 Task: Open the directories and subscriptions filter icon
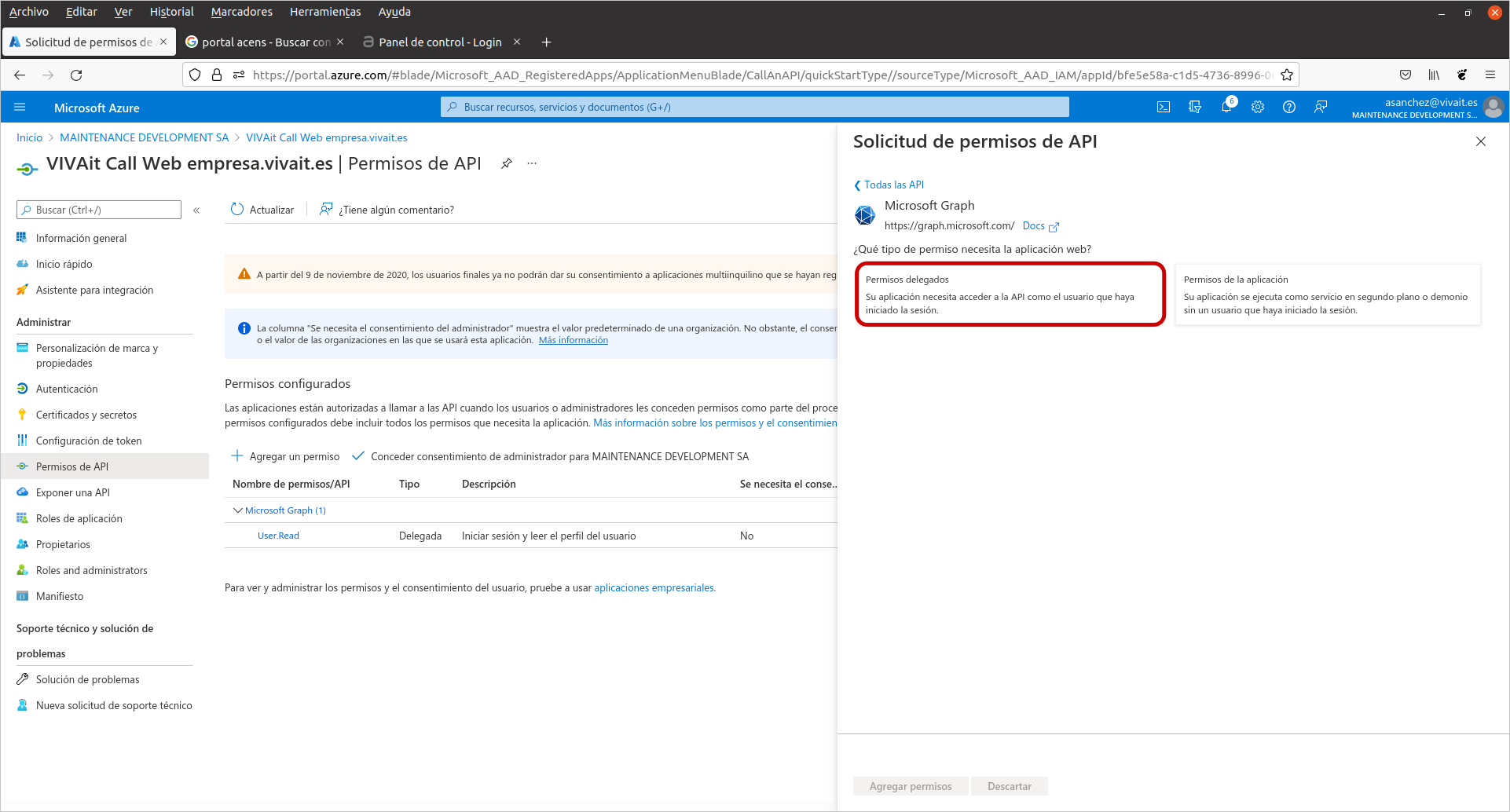click(x=1195, y=108)
